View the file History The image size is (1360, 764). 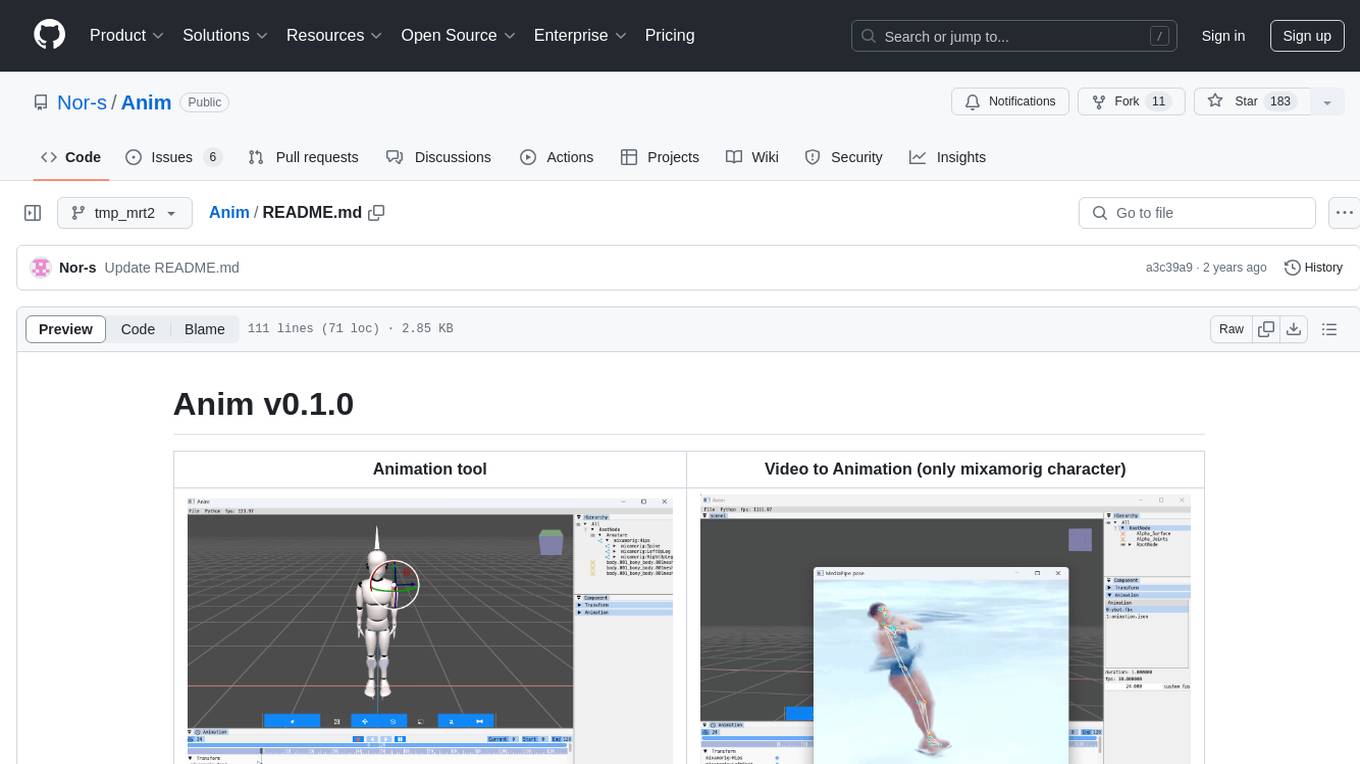[x=1313, y=267]
